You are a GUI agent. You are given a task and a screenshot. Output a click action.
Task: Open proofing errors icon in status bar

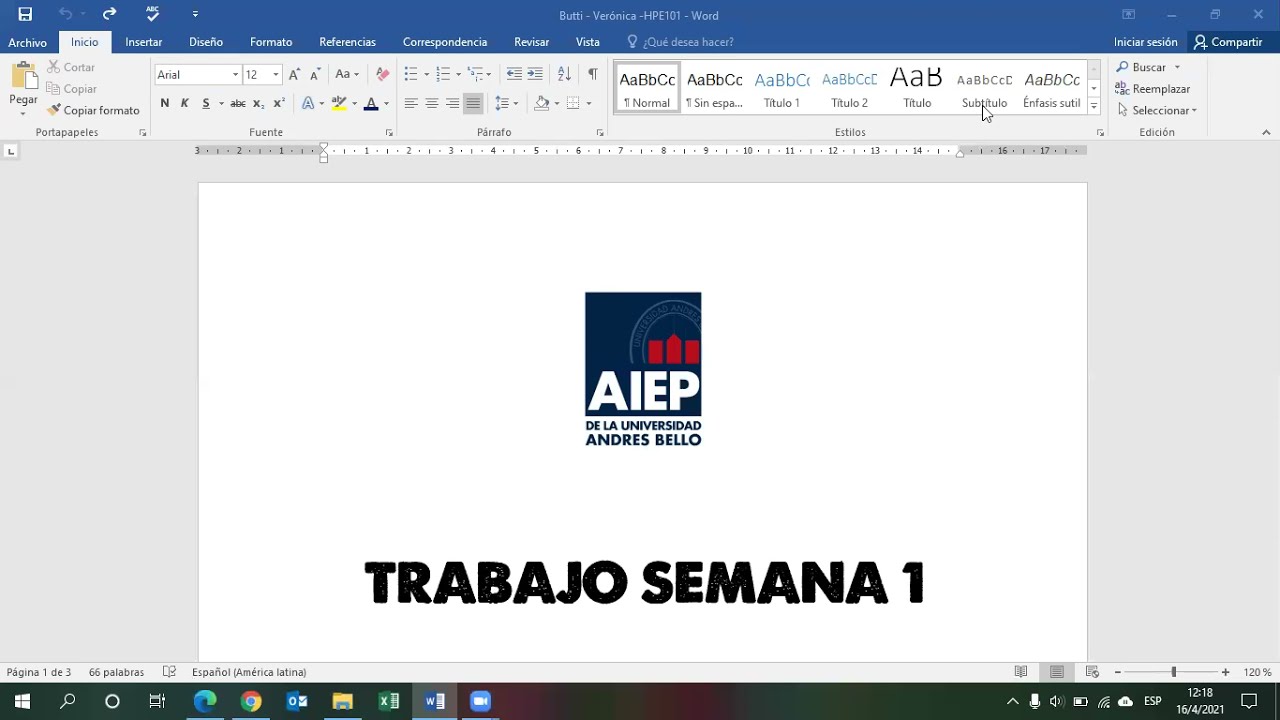pyautogui.click(x=170, y=672)
